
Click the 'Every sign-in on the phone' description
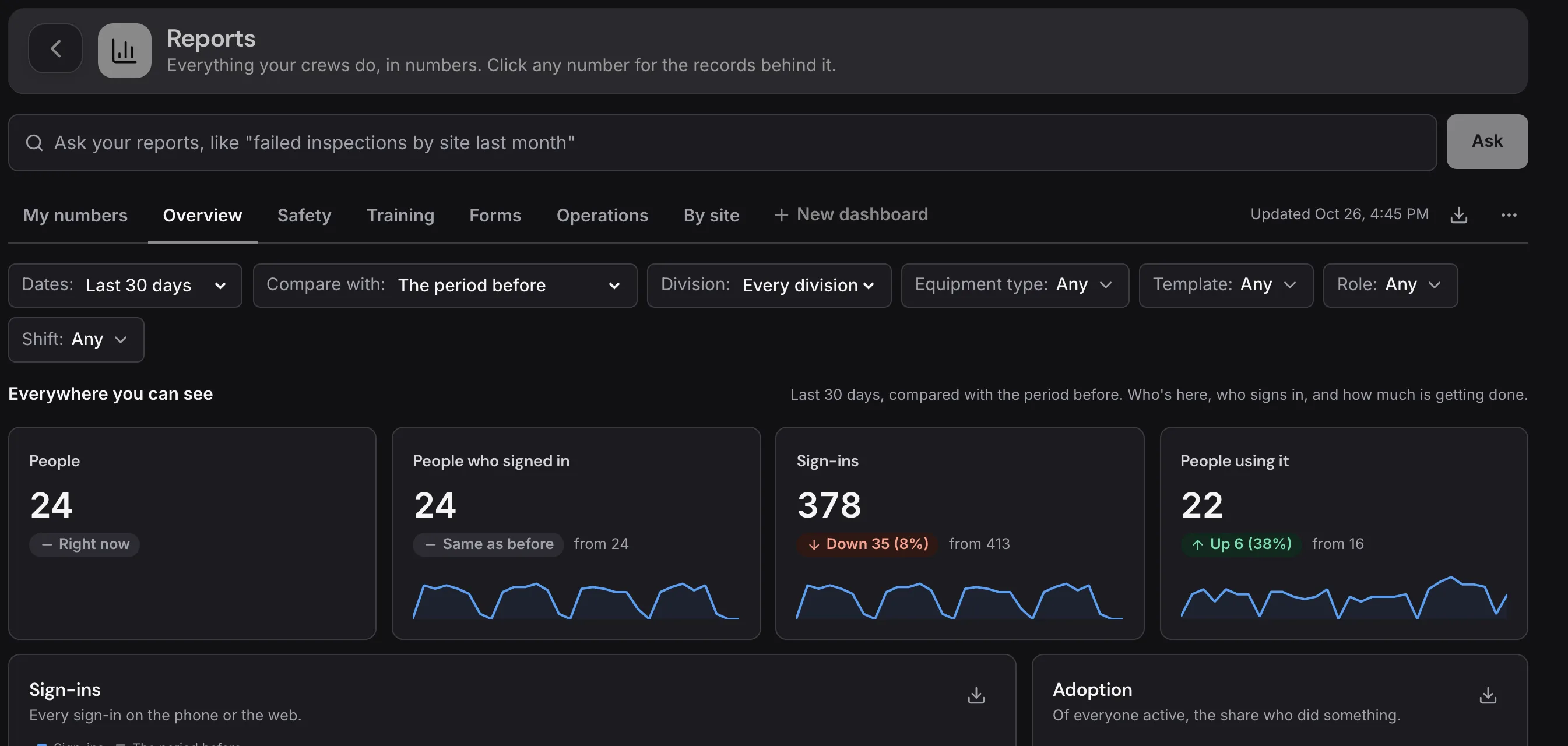click(x=165, y=716)
